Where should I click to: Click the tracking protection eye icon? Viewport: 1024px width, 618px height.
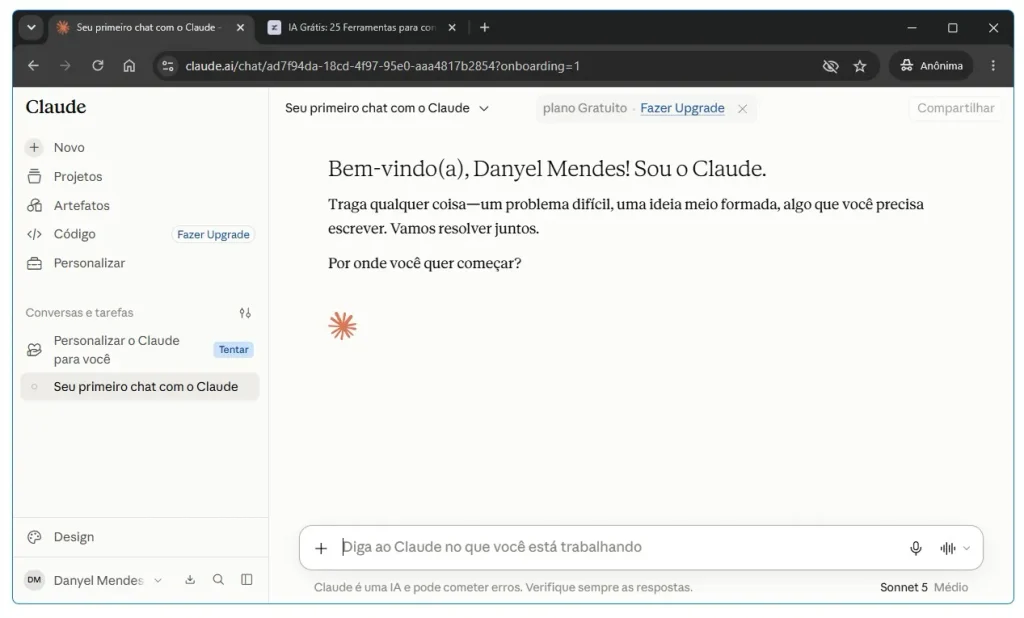[831, 66]
